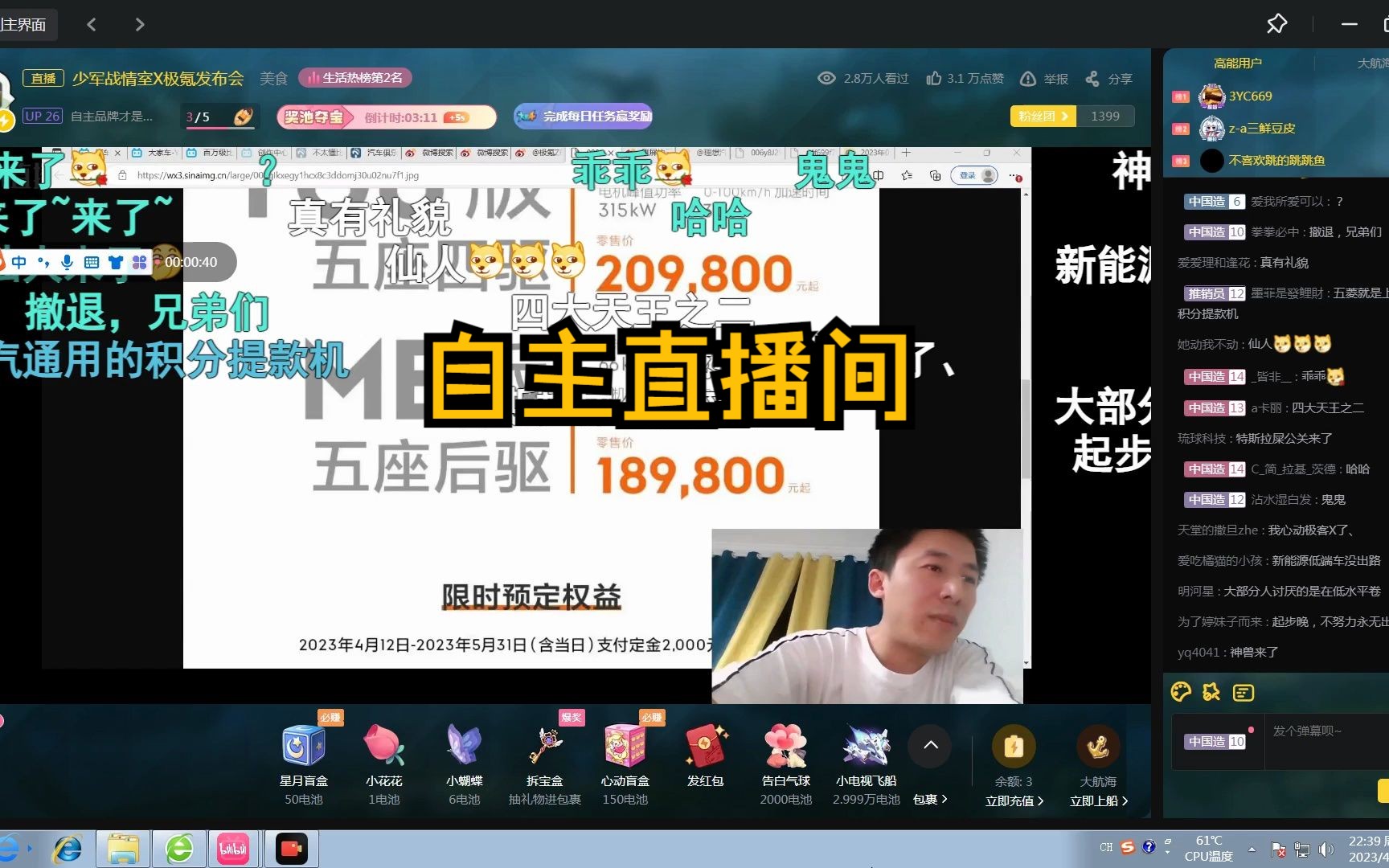Open the red screen recorder taskbar icon

click(x=291, y=849)
